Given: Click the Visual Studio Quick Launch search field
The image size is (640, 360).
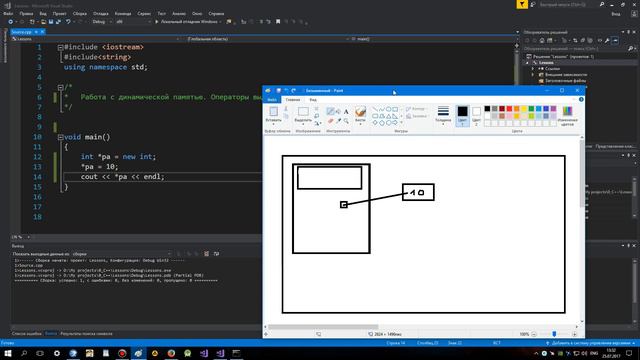Looking at the screenshot, I should (x=568, y=4).
